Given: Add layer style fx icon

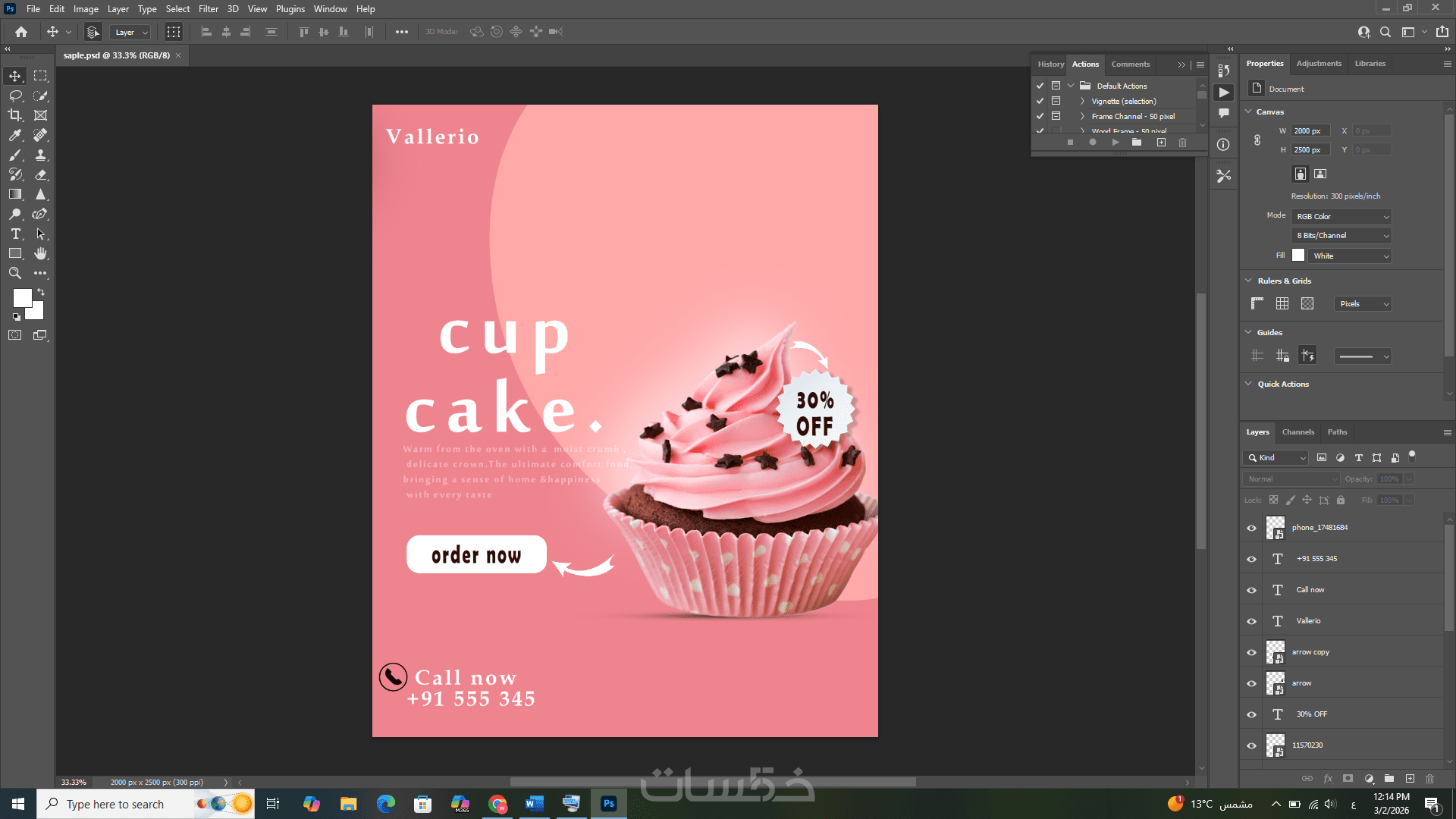Looking at the screenshot, I should pos(1328,779).
